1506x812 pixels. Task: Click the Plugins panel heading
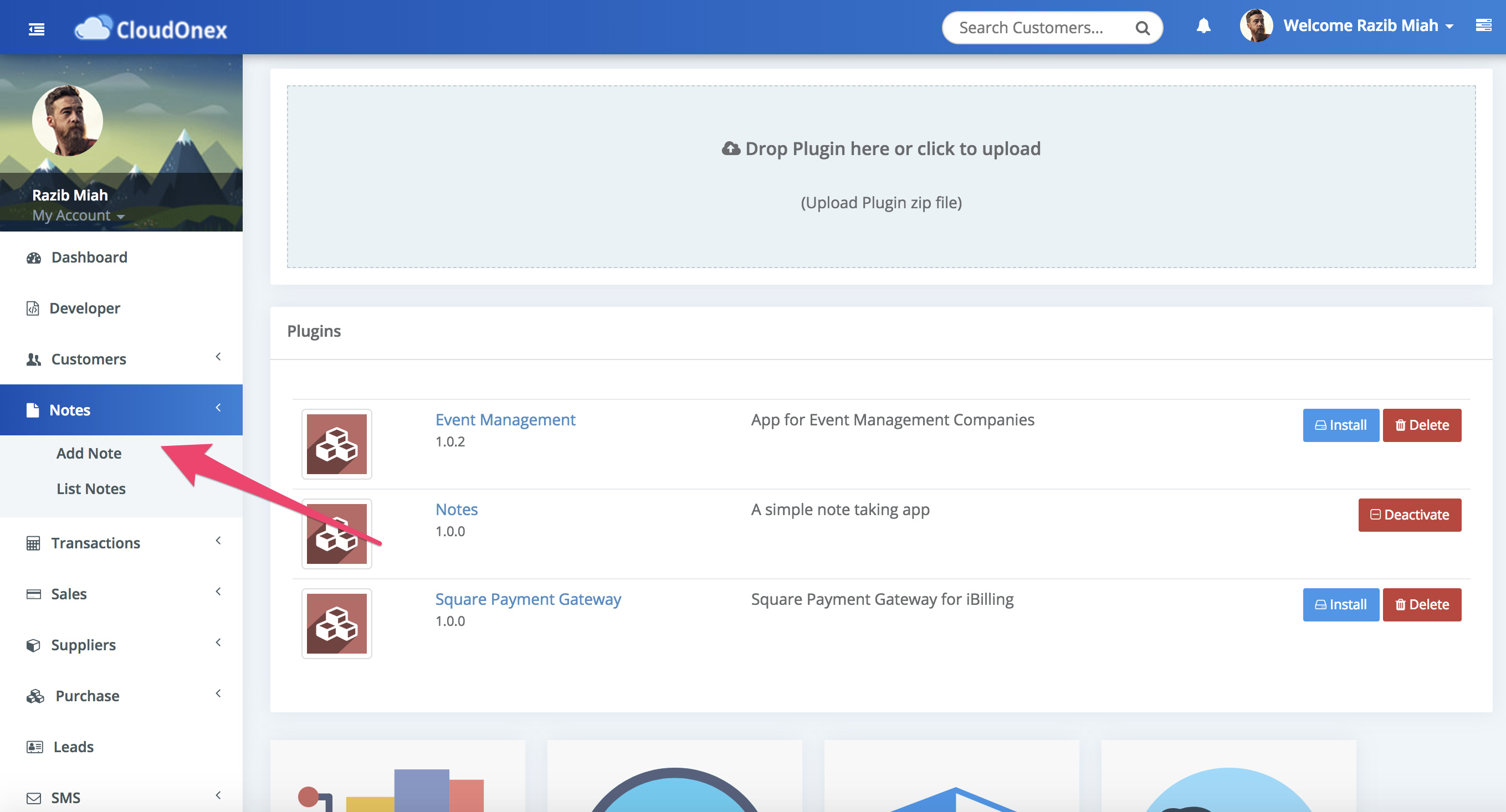pos(314,331)
